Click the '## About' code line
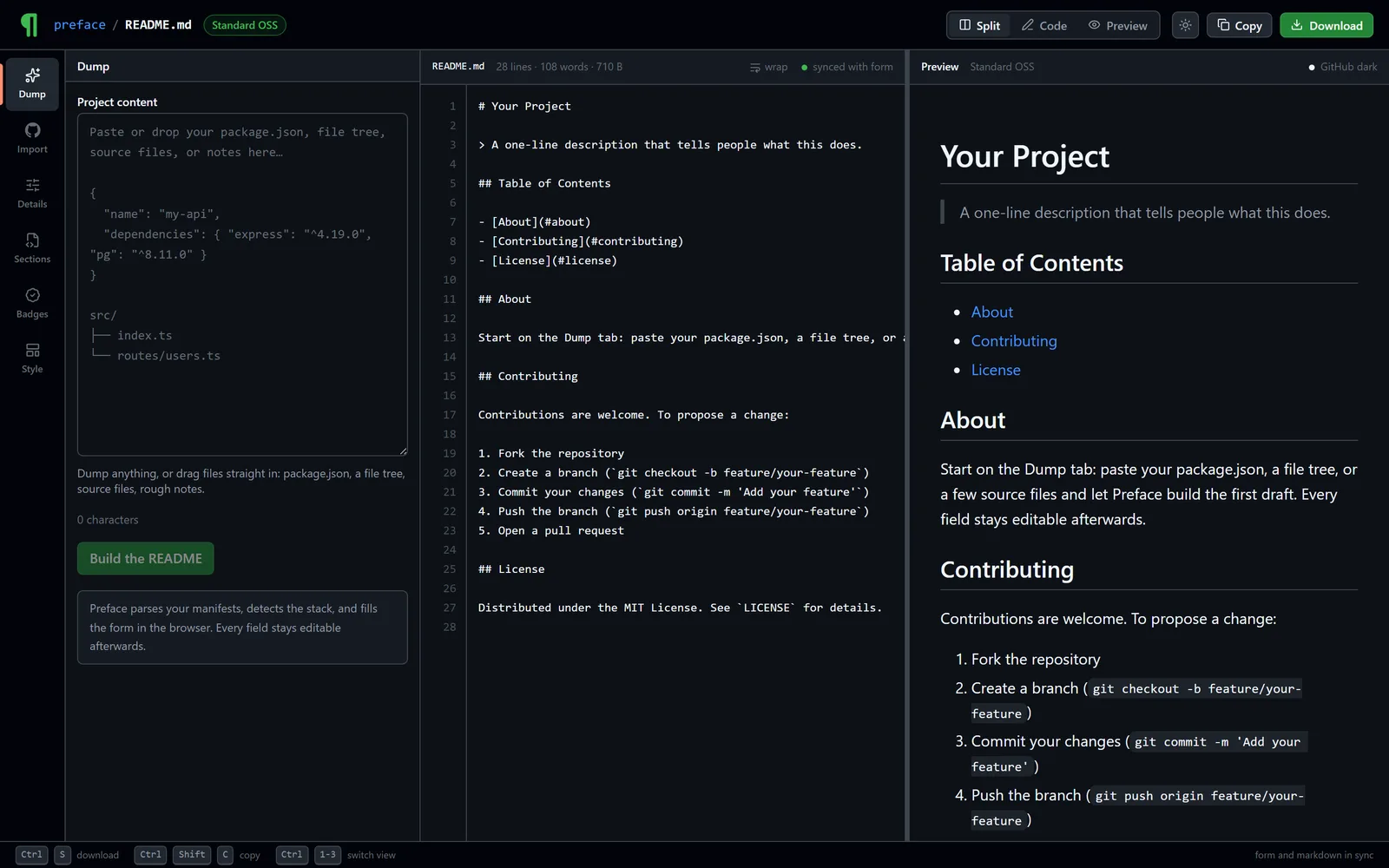 [x=504, y=299]
